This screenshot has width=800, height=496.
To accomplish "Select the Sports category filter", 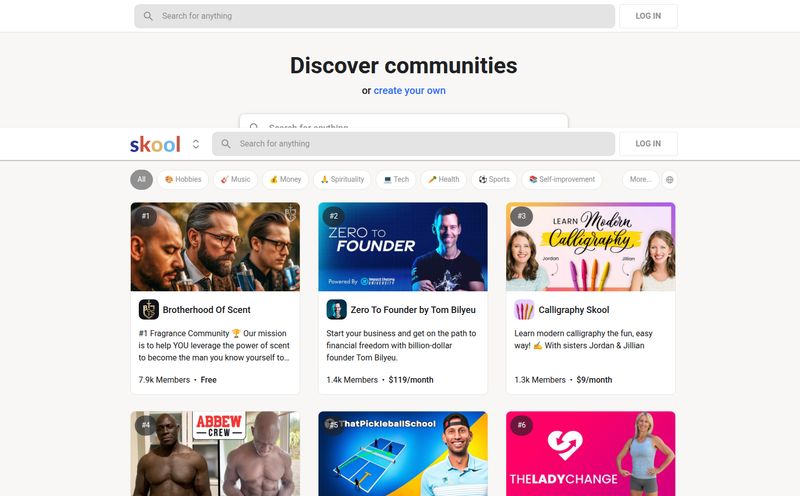I will 494,180.
